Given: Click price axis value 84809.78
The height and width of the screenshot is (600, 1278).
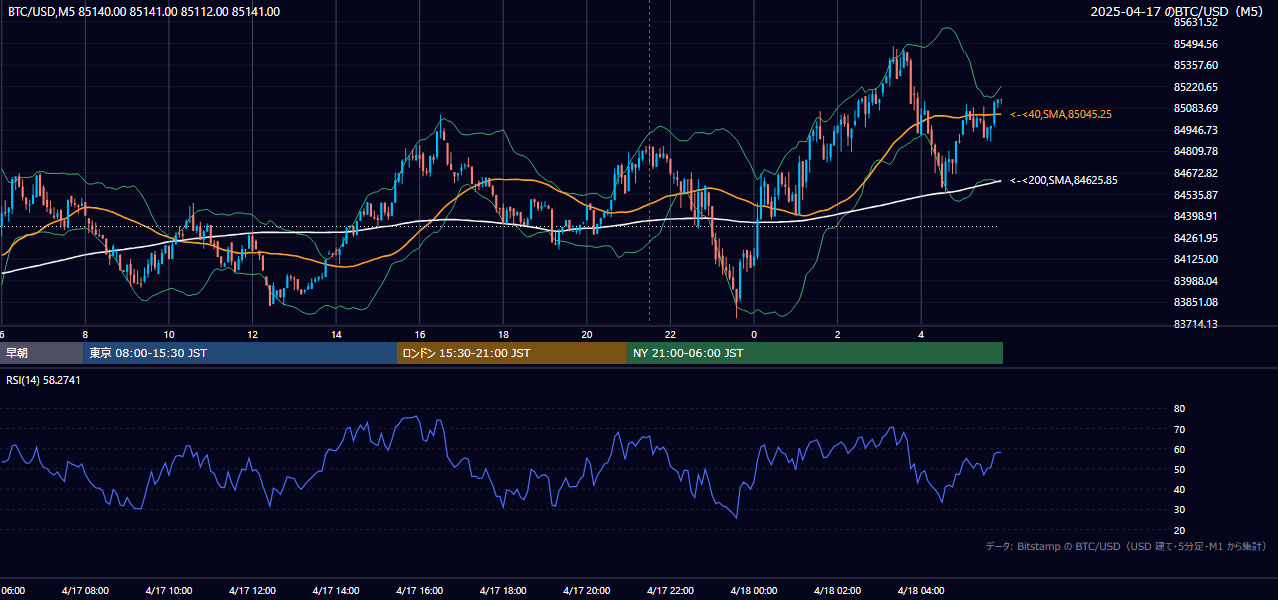Looking at the screenshot, I should pos(1195,151).
